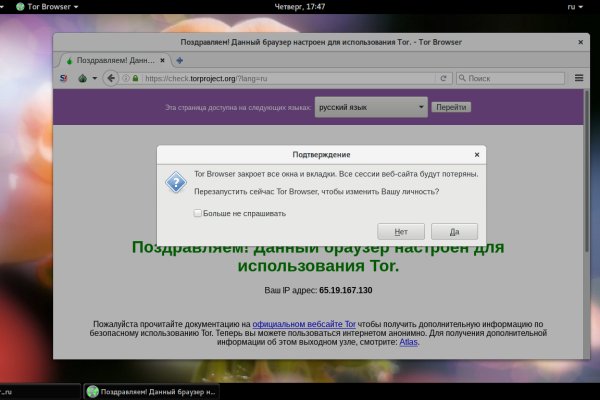Click the padlock icon in URL bar

coord(135,78)
